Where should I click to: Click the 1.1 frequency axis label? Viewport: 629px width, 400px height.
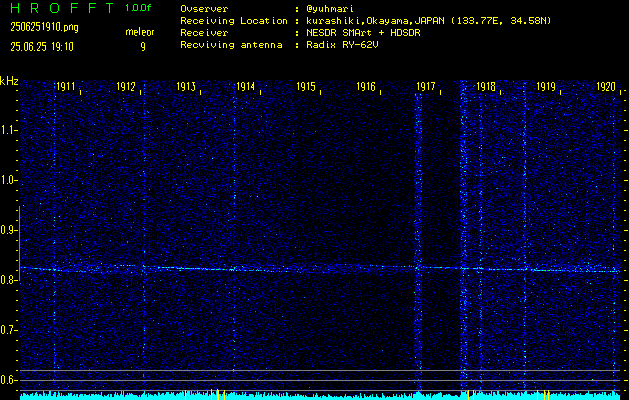tap(7, 130)
